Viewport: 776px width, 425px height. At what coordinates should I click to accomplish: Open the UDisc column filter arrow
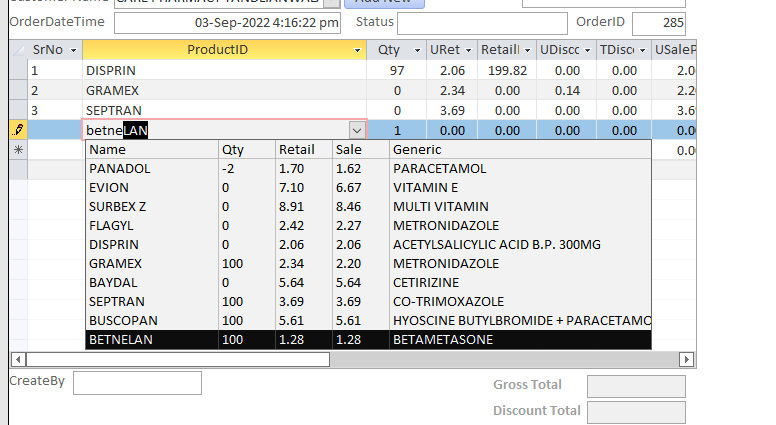click(x=587, y=50)
